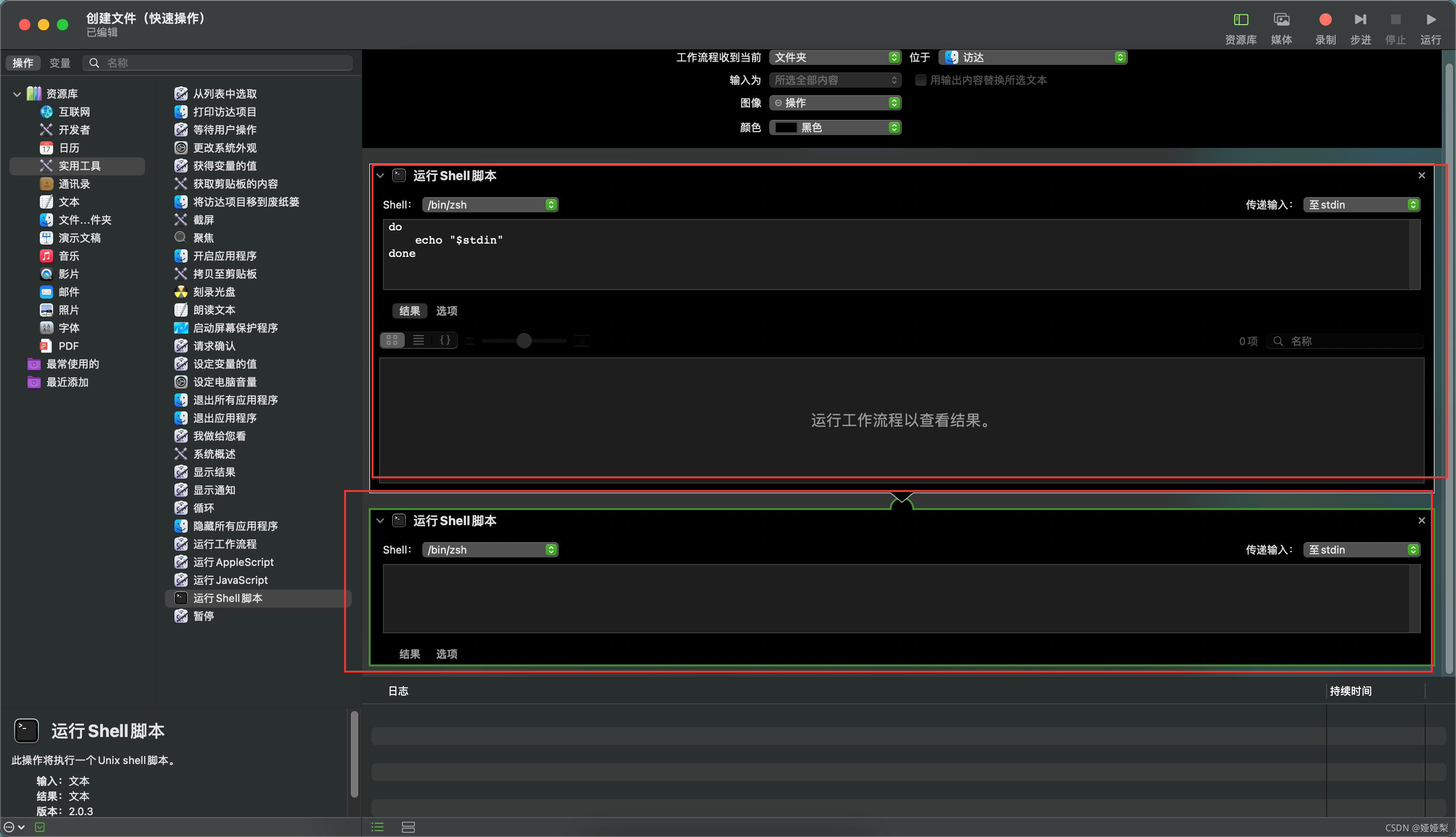
Task: Open the Media browser icon
Action: tap(1281, 20)
